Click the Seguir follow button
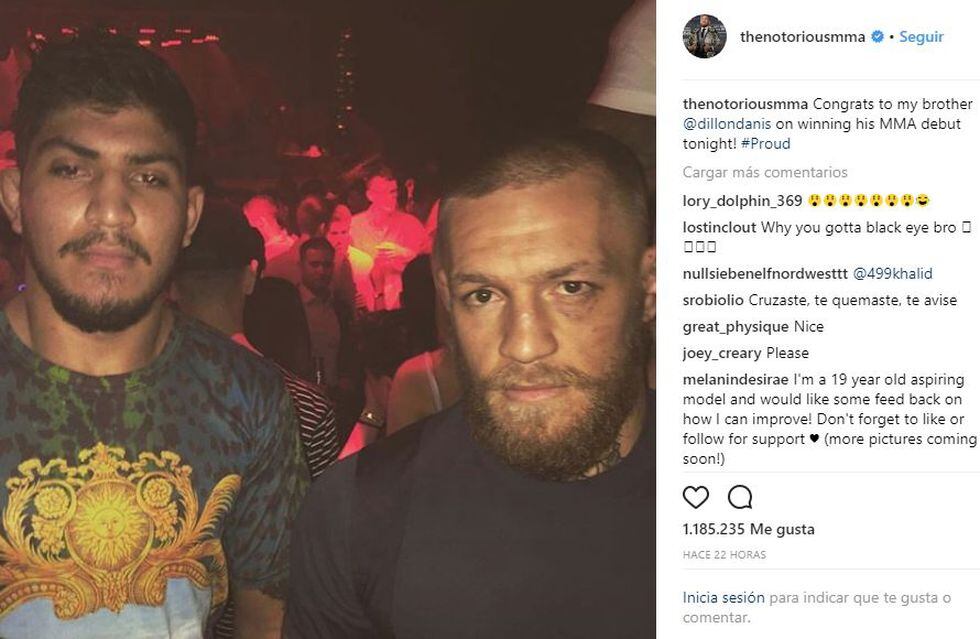The image size is (980, 639). coord(921,37)
